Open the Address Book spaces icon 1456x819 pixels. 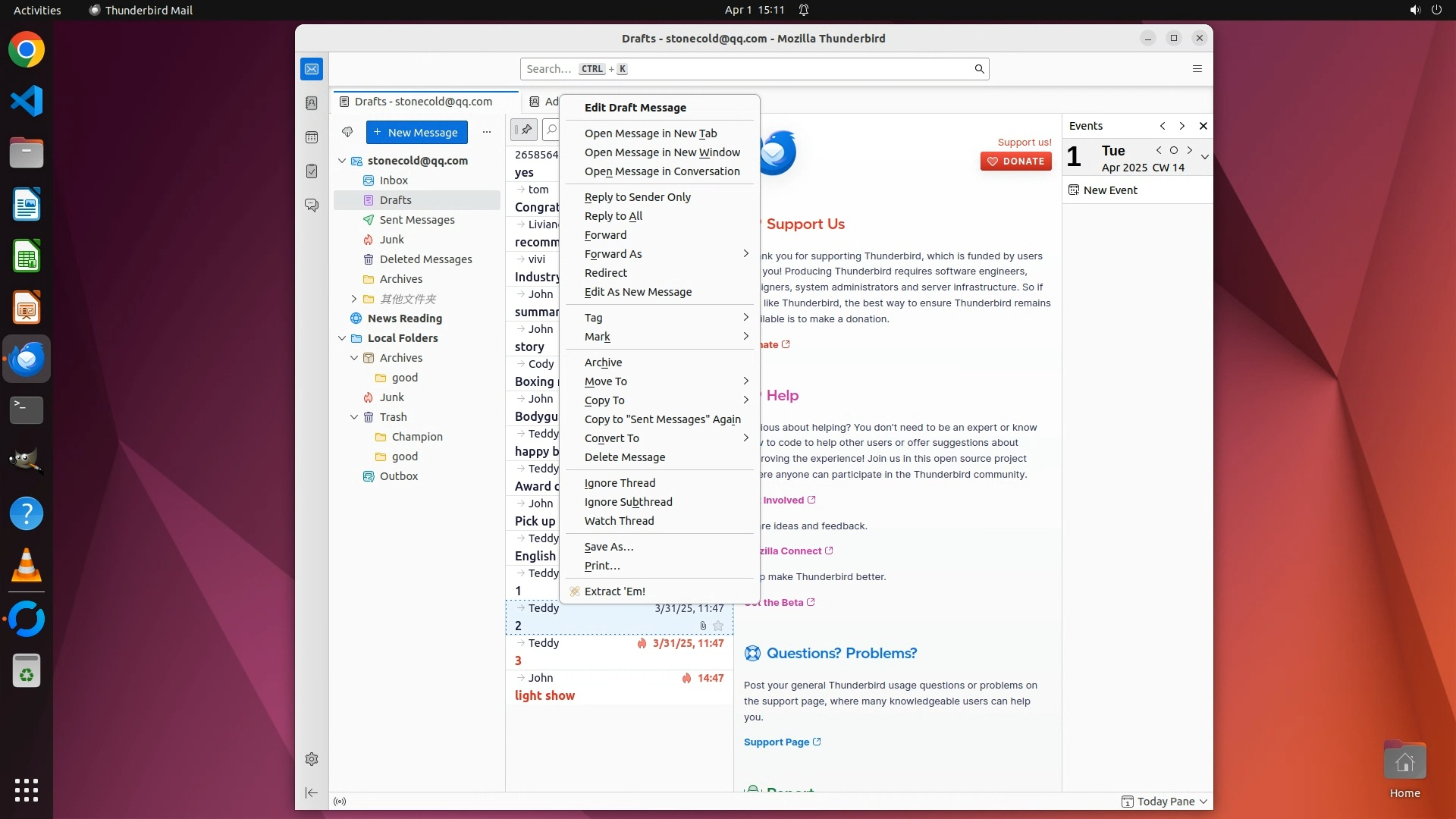312,103
